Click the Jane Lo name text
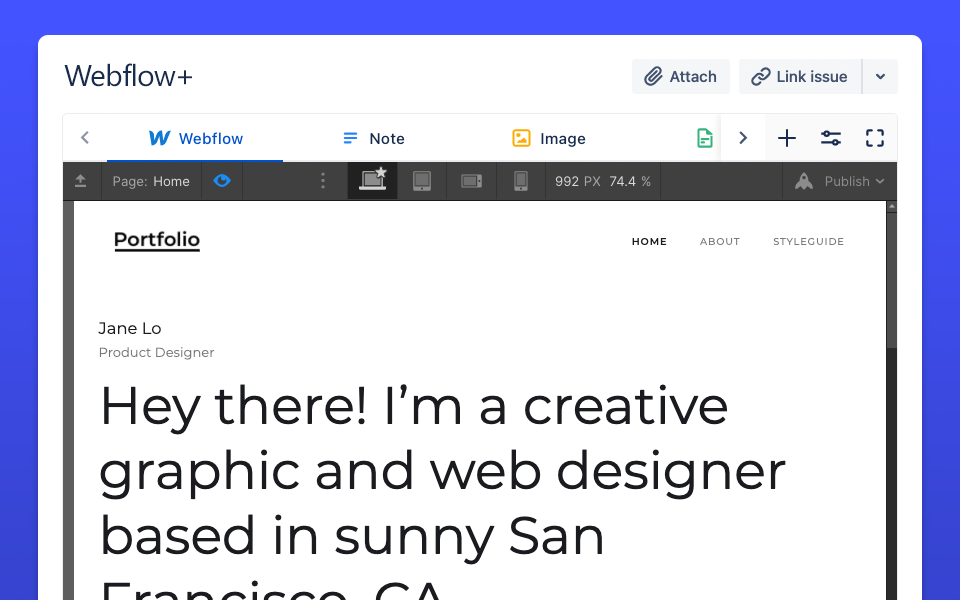Image resolution: width=960 pixels, height=600 pixels. (130, 329)
